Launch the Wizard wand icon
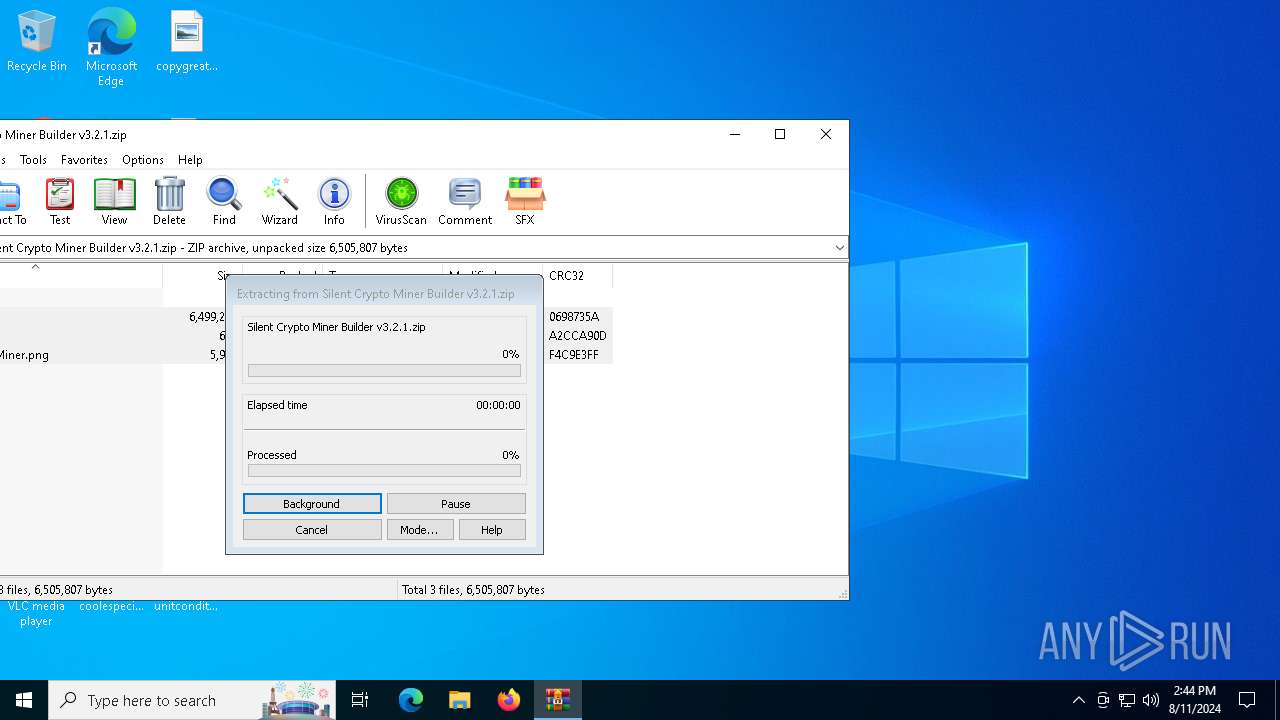The width and height of the screenshot is (1280, 720). (280, 201)
